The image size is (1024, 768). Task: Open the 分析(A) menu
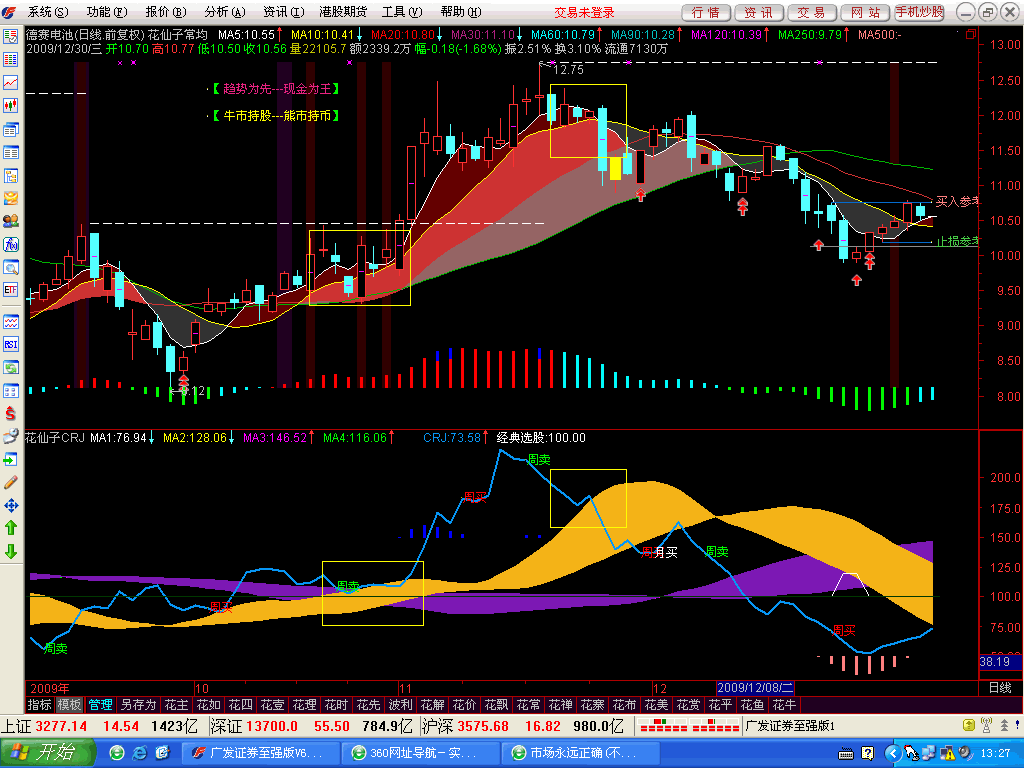(x=225, y=12)
